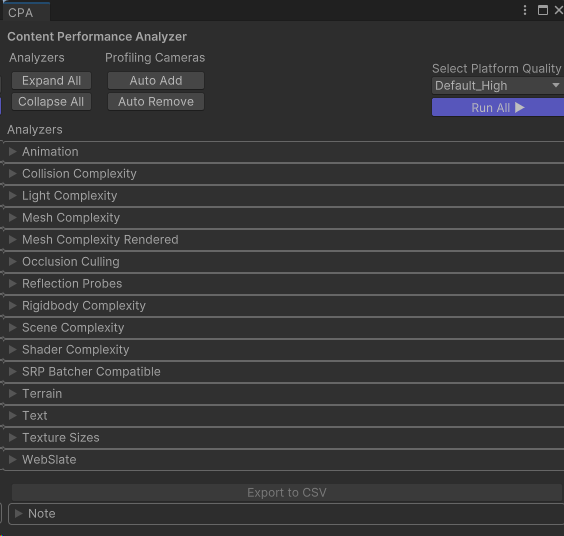Click Expand All analyzers button
The height and width of the screenshot is (536, 564).
[x=51, y=81]
